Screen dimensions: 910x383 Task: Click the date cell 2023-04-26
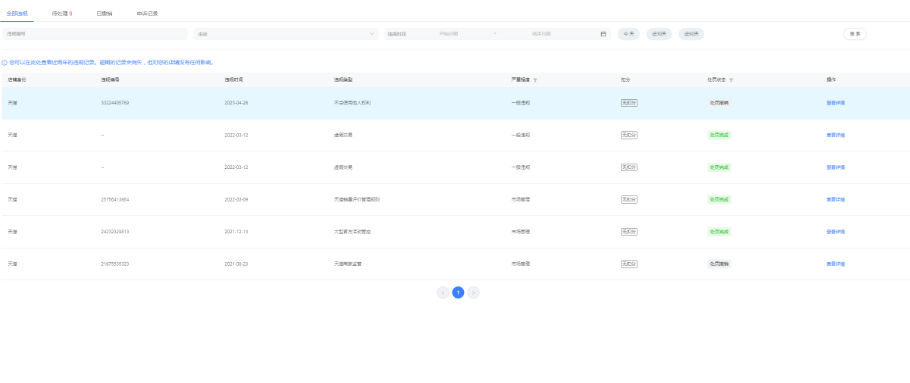click(236, 103)
